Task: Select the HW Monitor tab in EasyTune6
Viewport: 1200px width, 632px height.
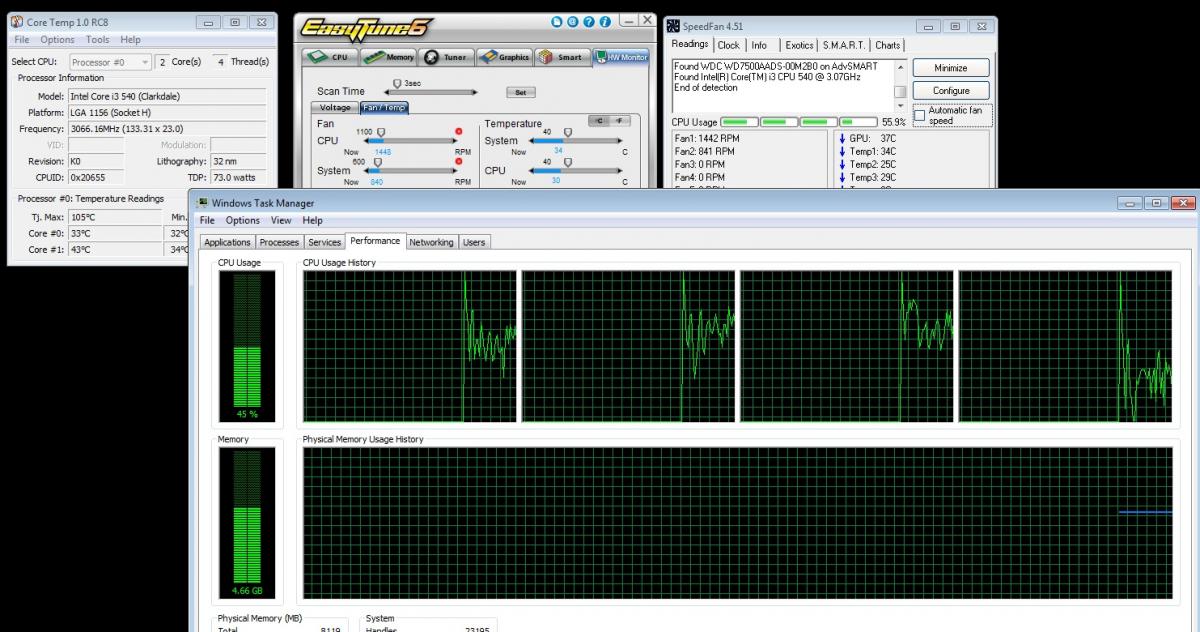Action: coord(620,57)
